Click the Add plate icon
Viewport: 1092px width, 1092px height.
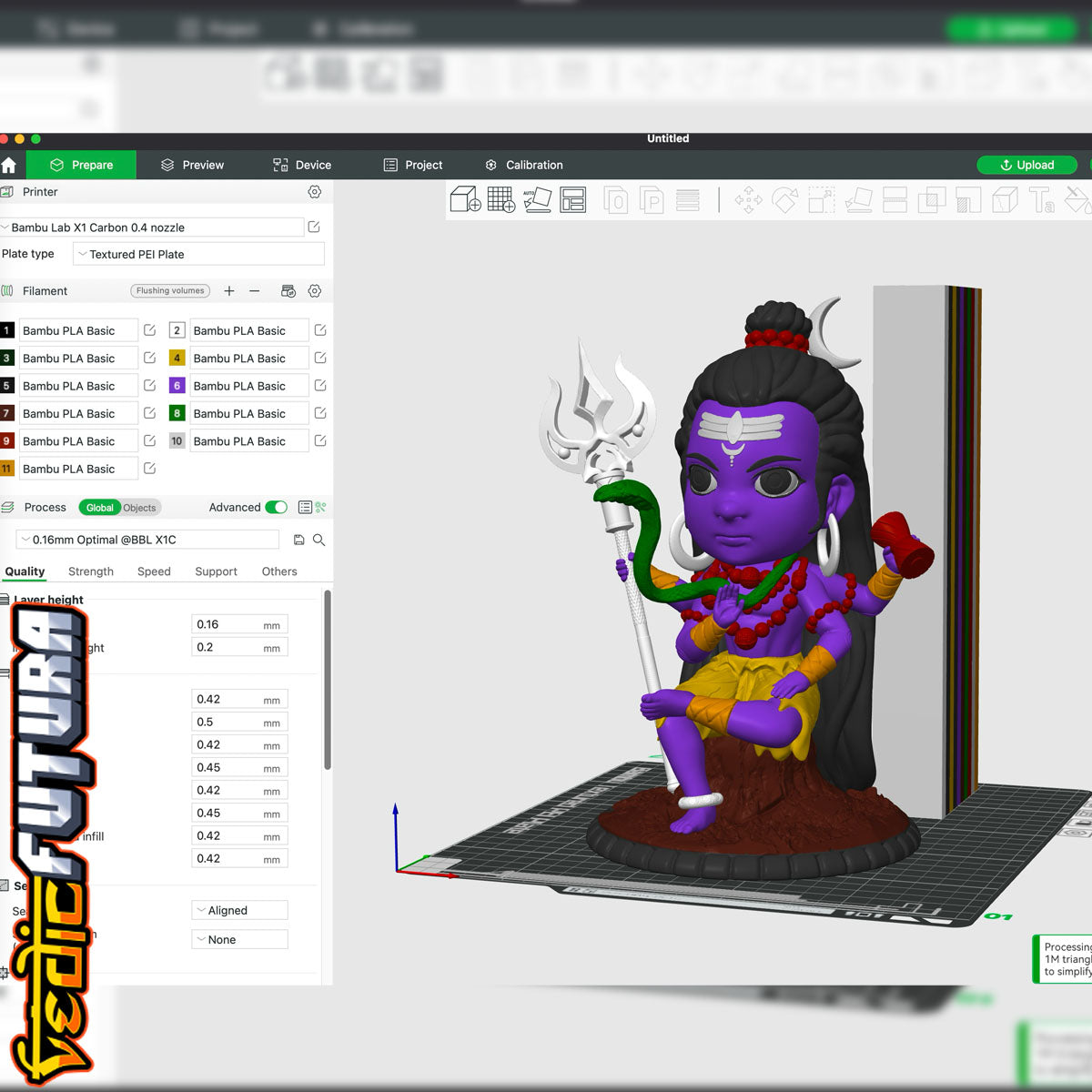(500, 199)
